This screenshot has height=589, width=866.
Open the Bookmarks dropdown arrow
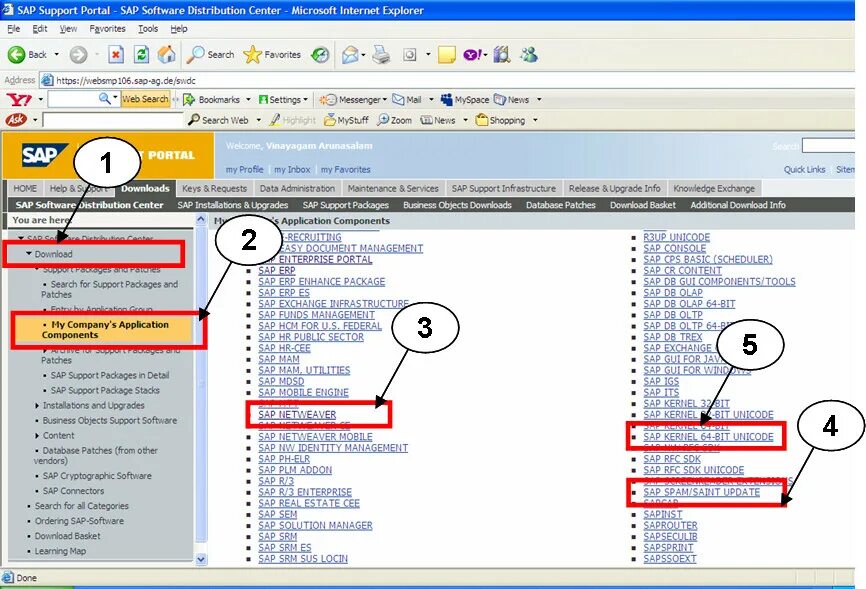(249, 99)
